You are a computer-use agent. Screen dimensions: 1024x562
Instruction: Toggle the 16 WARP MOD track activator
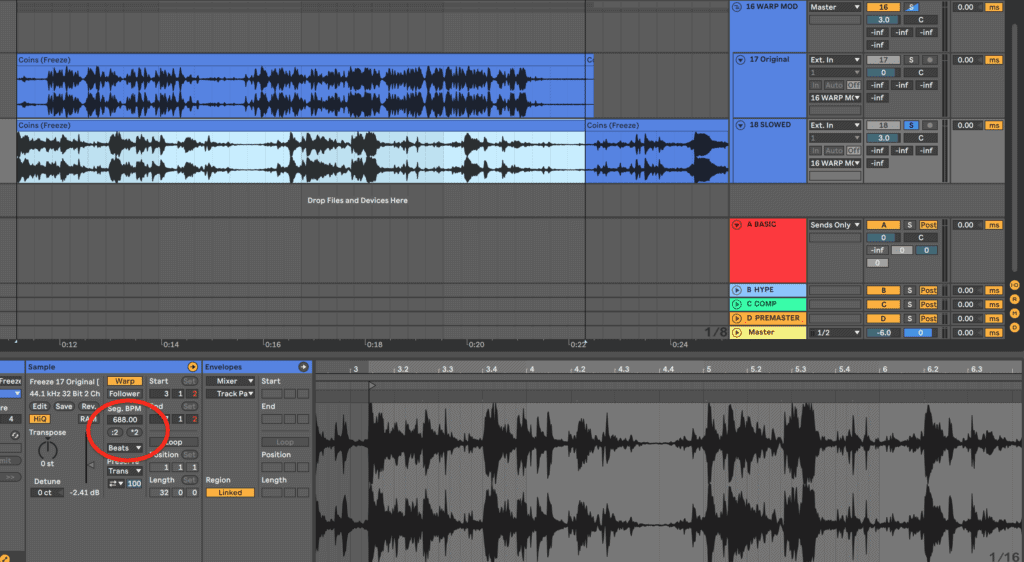(x=883, y=7)
